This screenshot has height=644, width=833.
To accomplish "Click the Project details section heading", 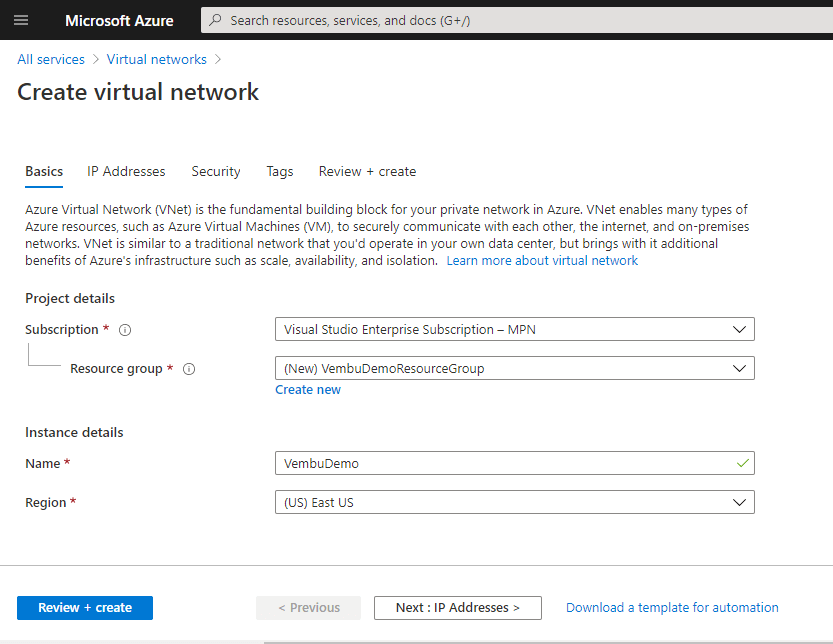I will [x=70, y=299].
